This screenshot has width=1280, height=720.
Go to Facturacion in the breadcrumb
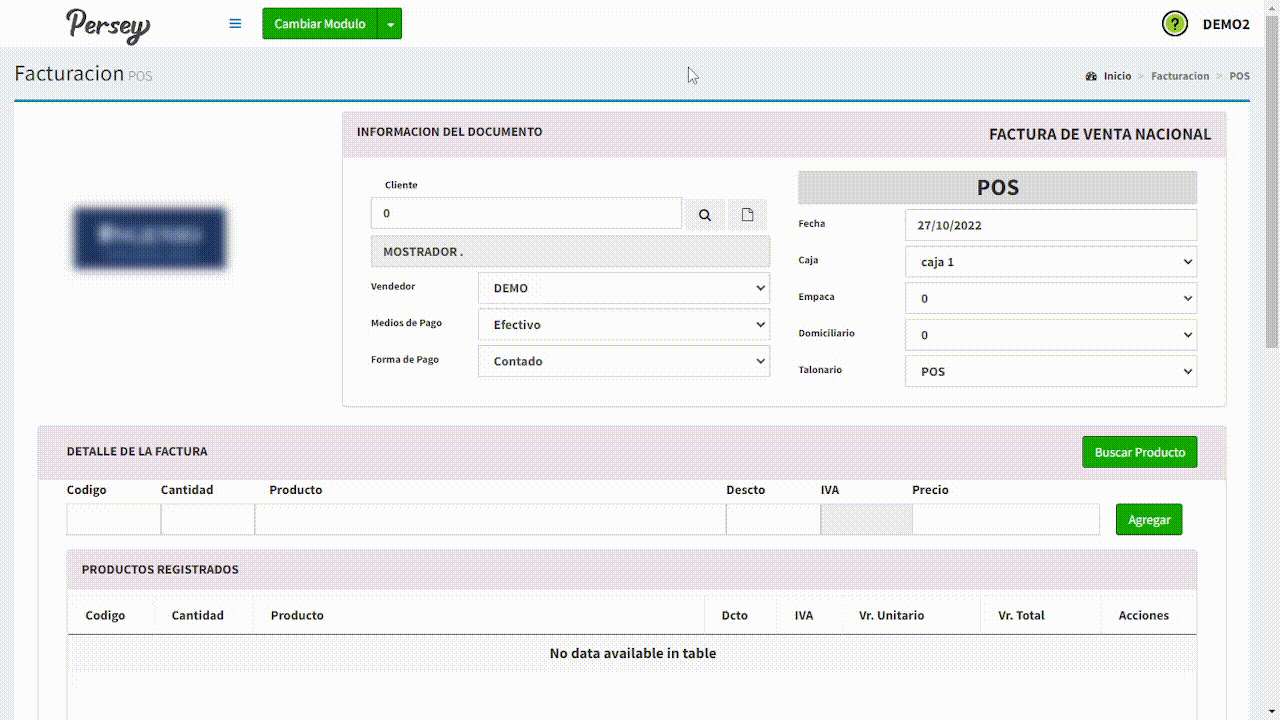1180,76
